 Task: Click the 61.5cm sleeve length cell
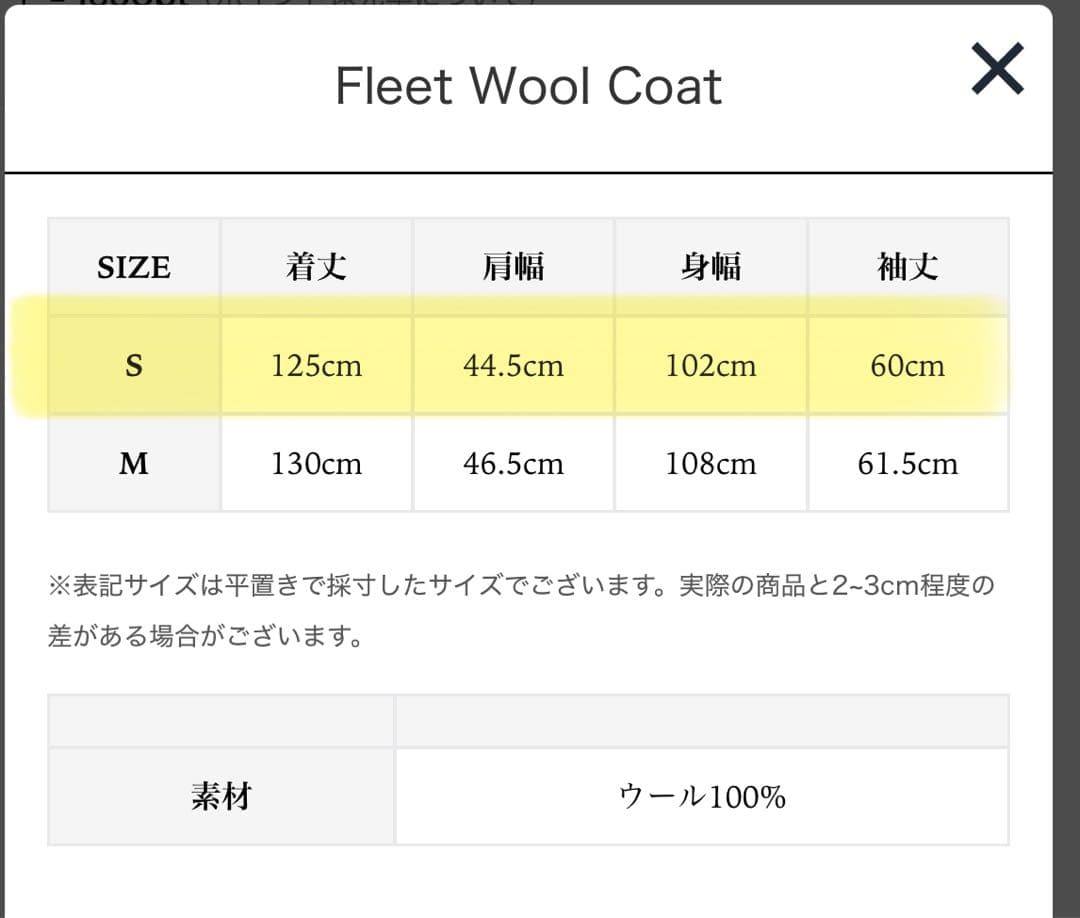[x=907, y=463]
